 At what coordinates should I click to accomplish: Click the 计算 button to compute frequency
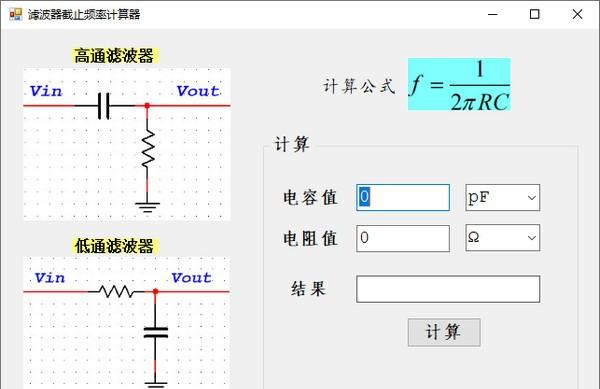[444, 332]
